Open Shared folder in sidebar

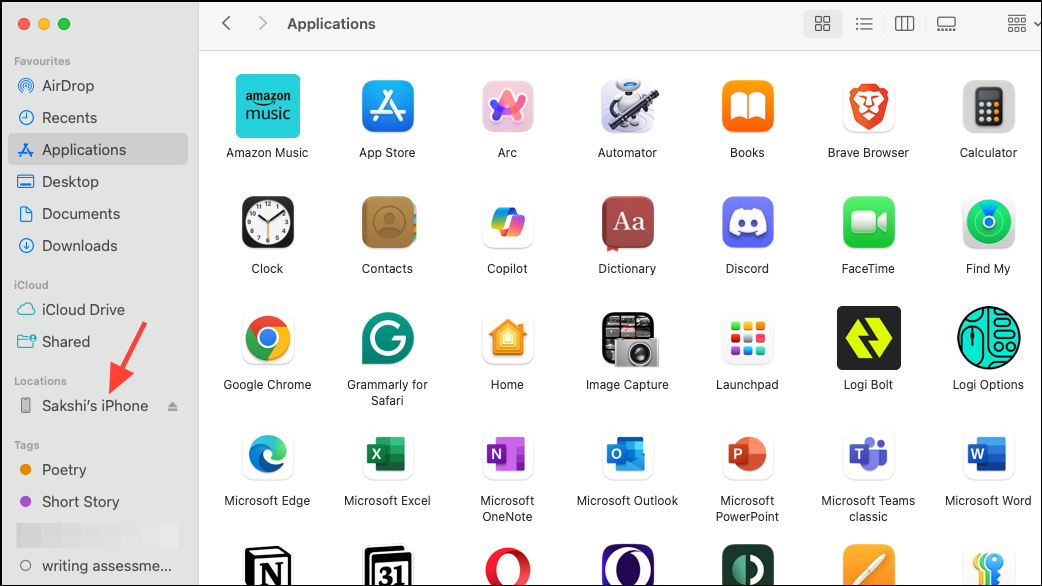(98, 342)
